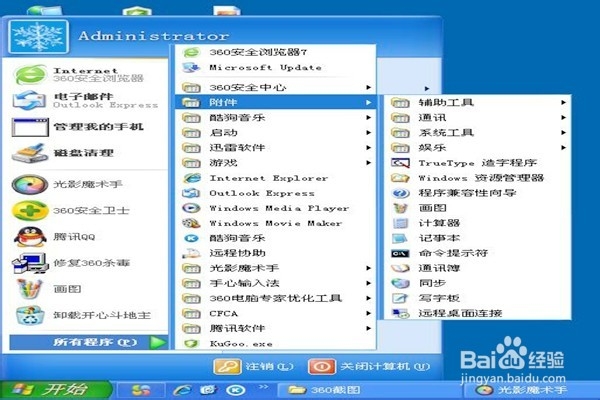Click the 注销(L) log off button
The image size is (600, 400).
pos(253,367)
